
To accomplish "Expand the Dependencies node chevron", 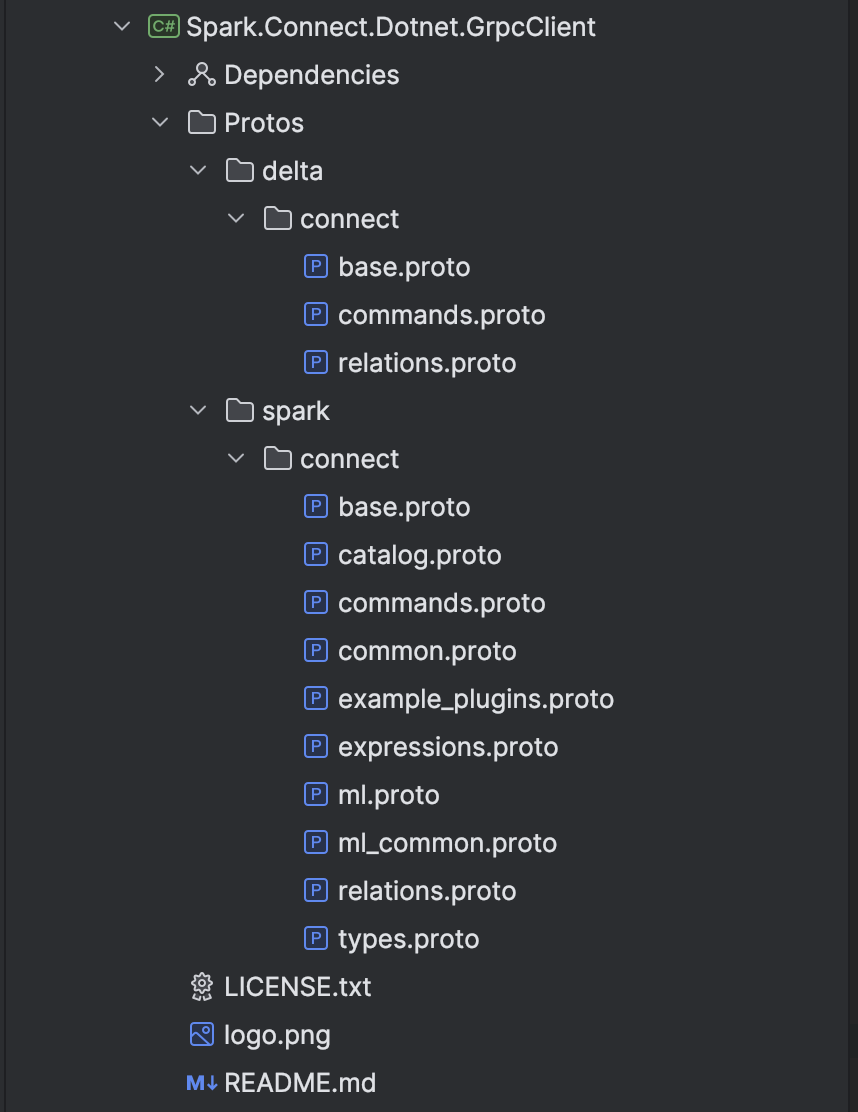I will (x=160, y=74).
